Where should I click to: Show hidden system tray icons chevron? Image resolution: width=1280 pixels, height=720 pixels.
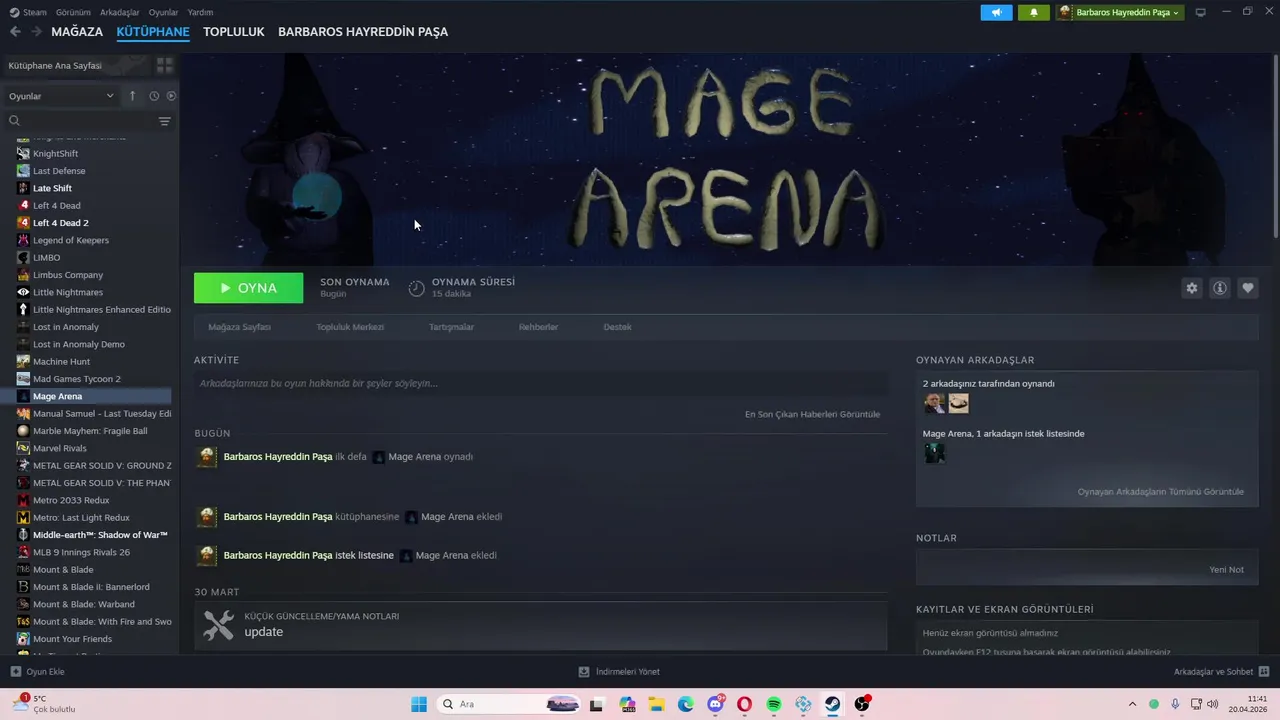click(x=1132, y=704)
